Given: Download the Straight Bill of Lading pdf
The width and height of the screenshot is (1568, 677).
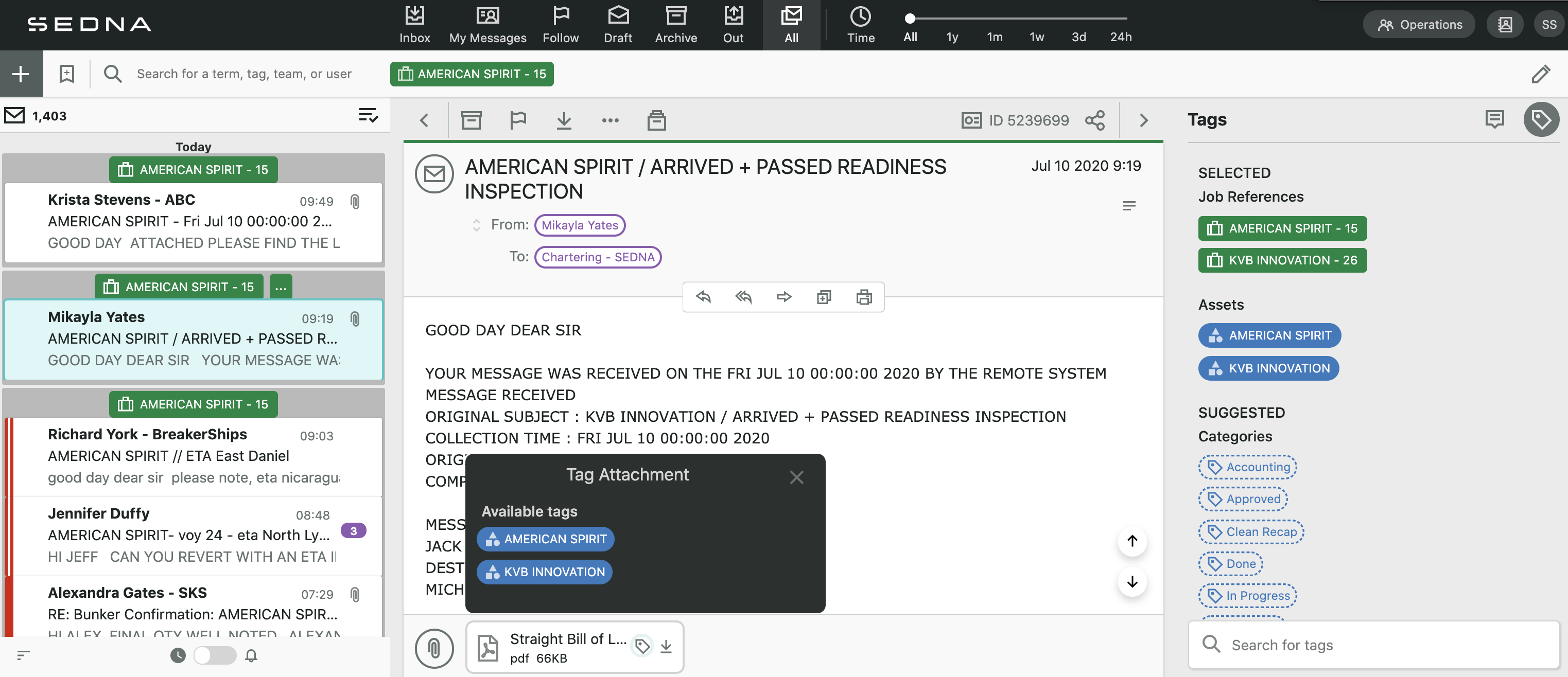Looking at the screenshot, I should 667,646.
